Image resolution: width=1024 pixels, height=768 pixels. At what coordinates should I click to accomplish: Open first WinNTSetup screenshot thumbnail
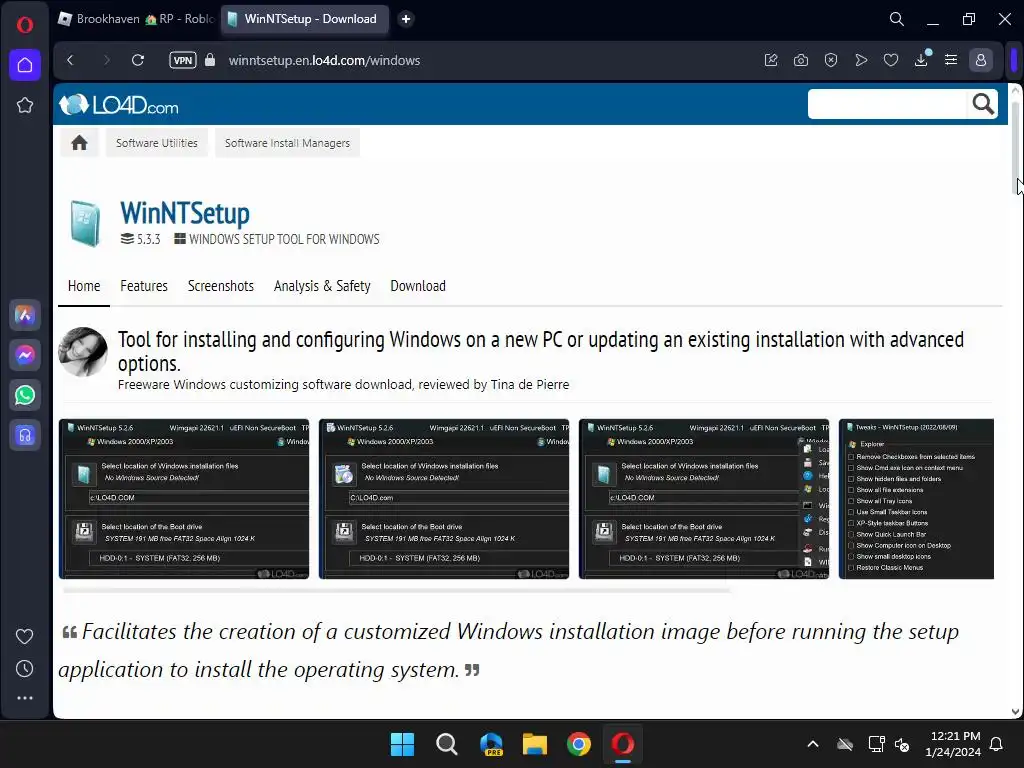184,499
